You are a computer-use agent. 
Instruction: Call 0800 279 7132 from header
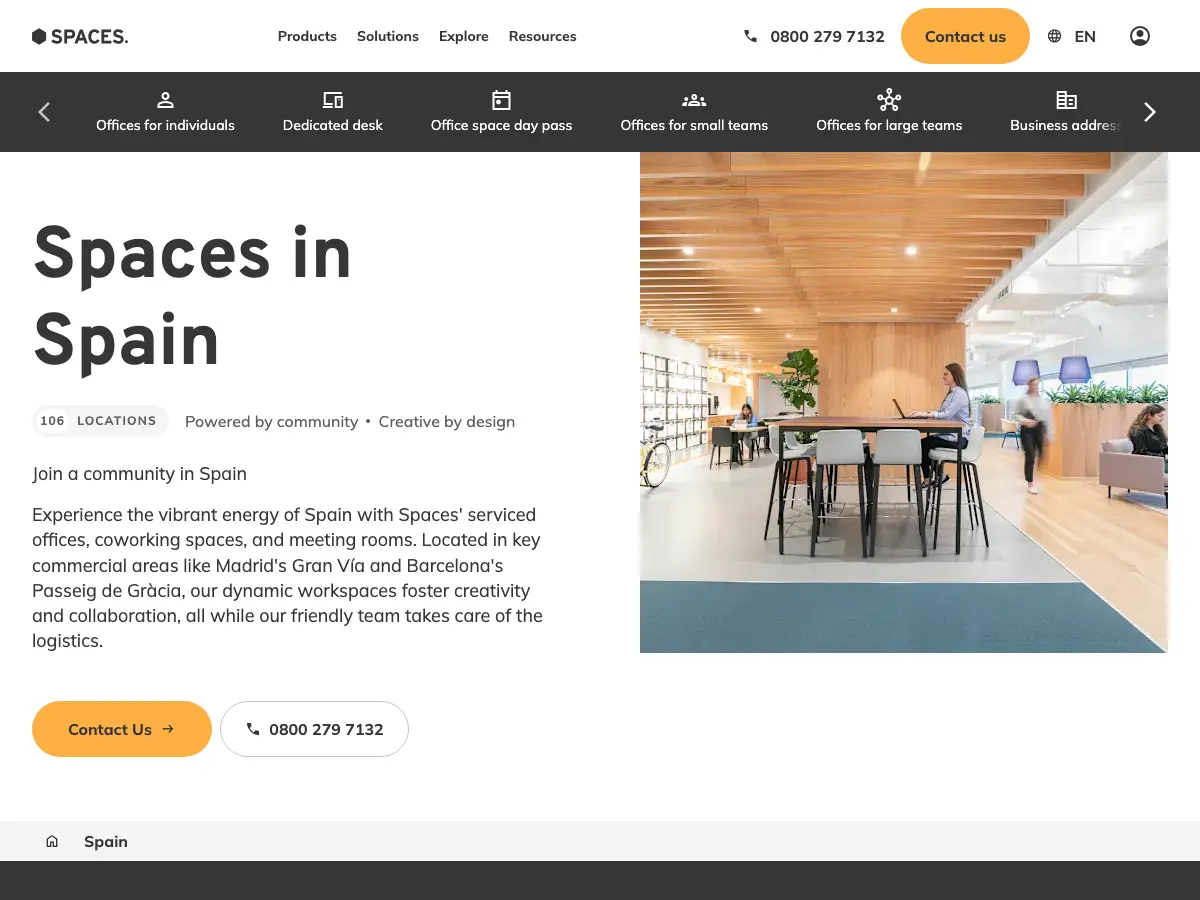point(827,36)
